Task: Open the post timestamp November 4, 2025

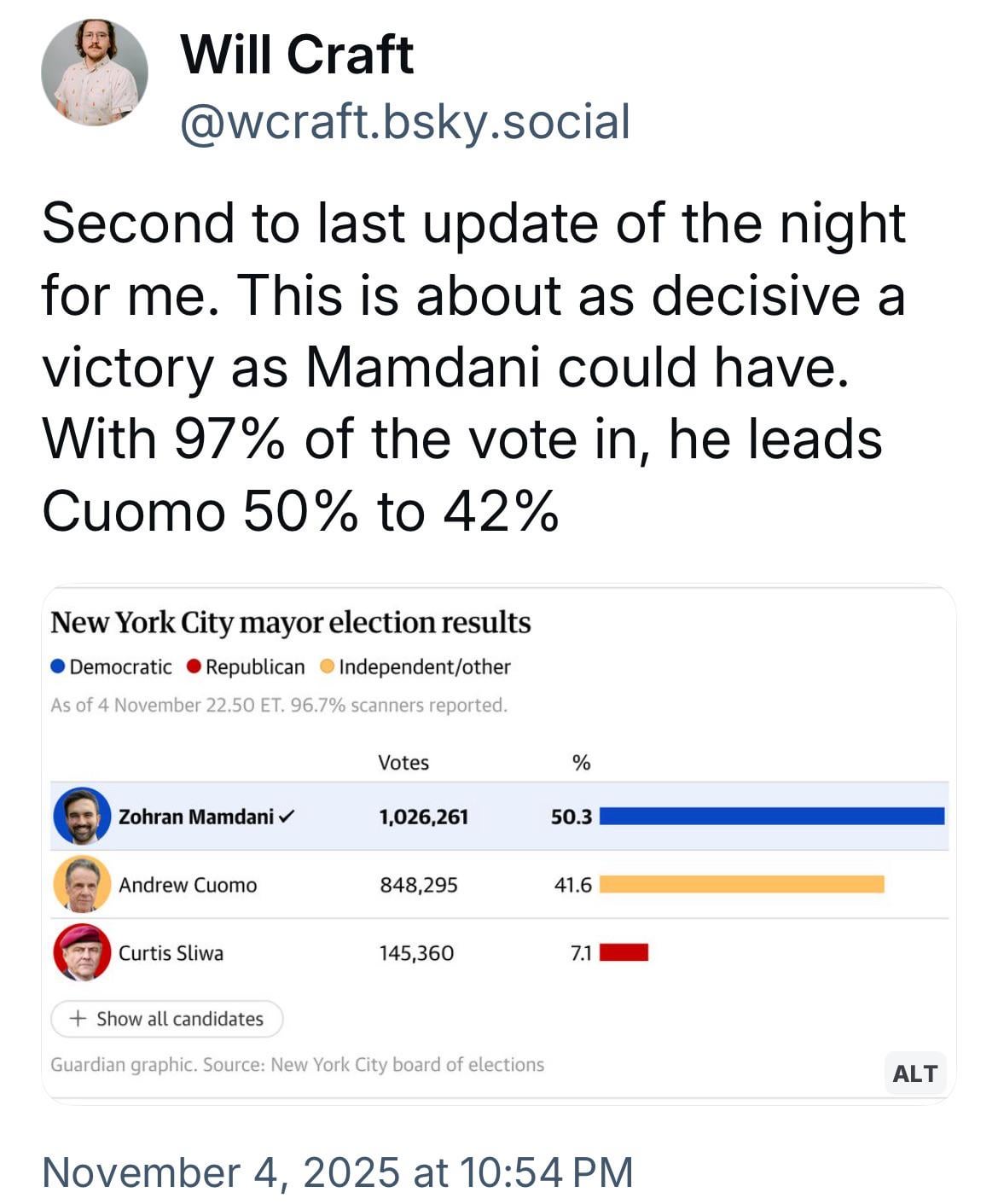Action: [x=337, y=1172]
